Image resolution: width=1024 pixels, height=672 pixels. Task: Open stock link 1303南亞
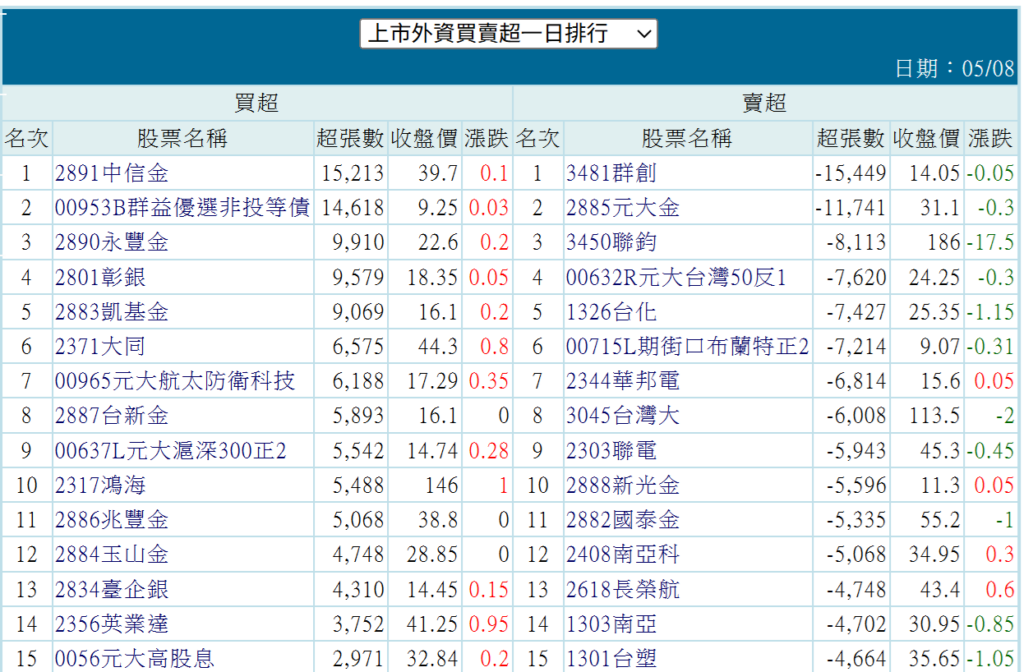[x=611, y=624]
